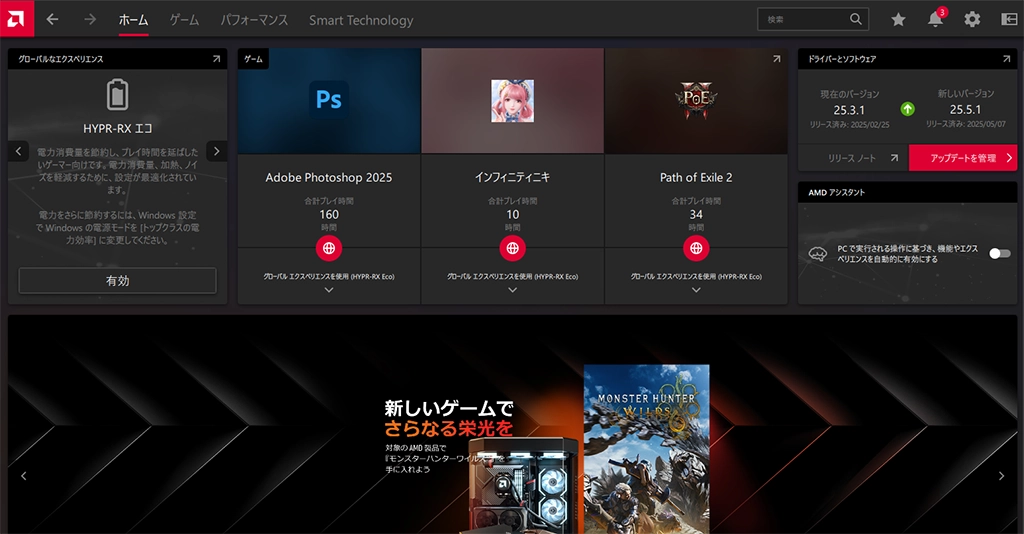1024x534 pixels.
Task: Toggle the sidebar panel icon
Action: click(1009, 20)
